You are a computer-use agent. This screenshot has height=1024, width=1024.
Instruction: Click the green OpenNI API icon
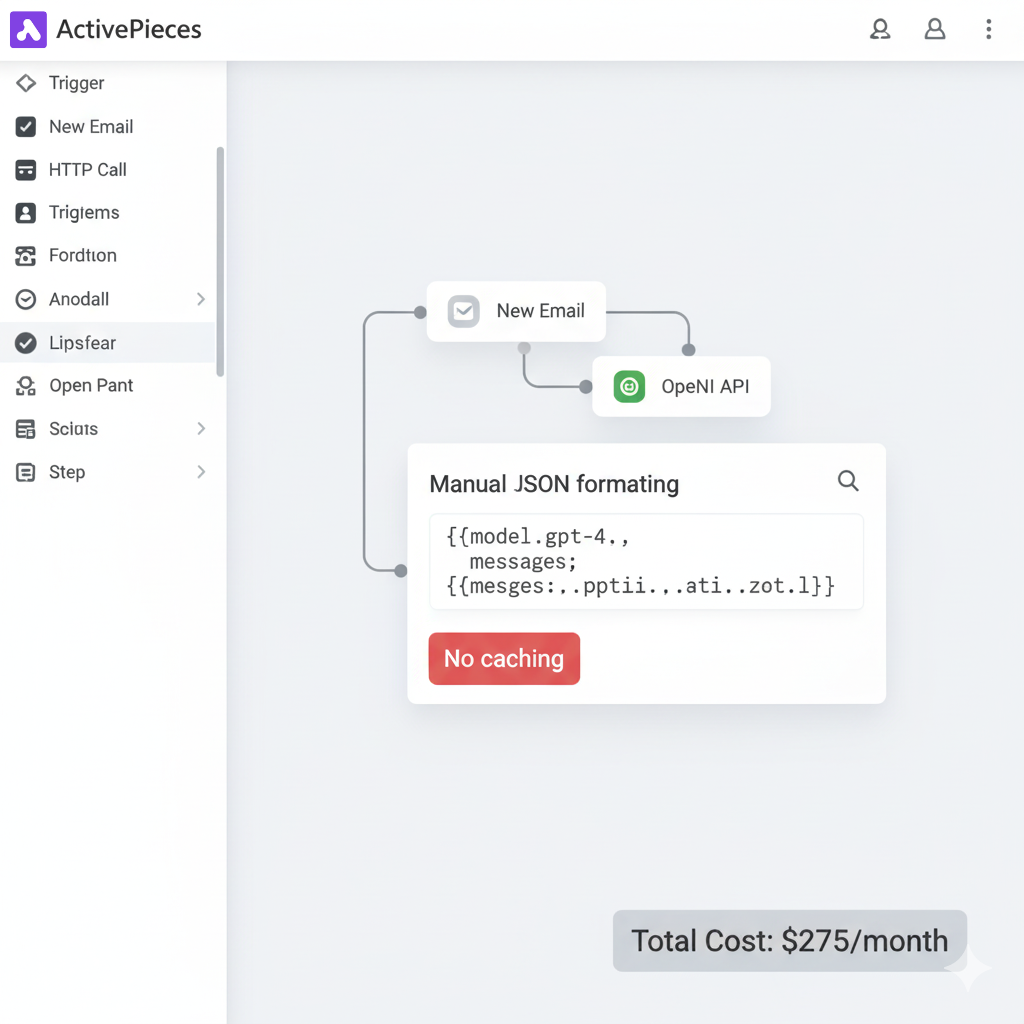point(628,386)
